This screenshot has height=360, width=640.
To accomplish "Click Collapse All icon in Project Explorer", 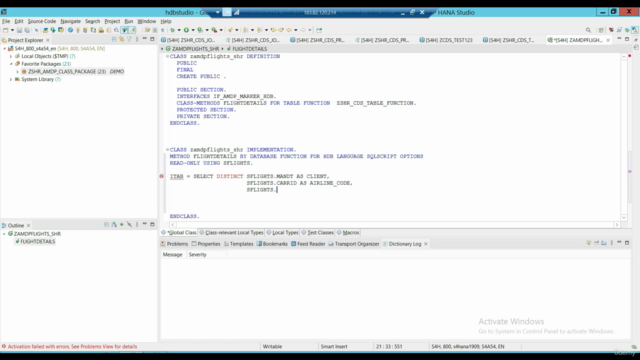I will coord(114,40).
